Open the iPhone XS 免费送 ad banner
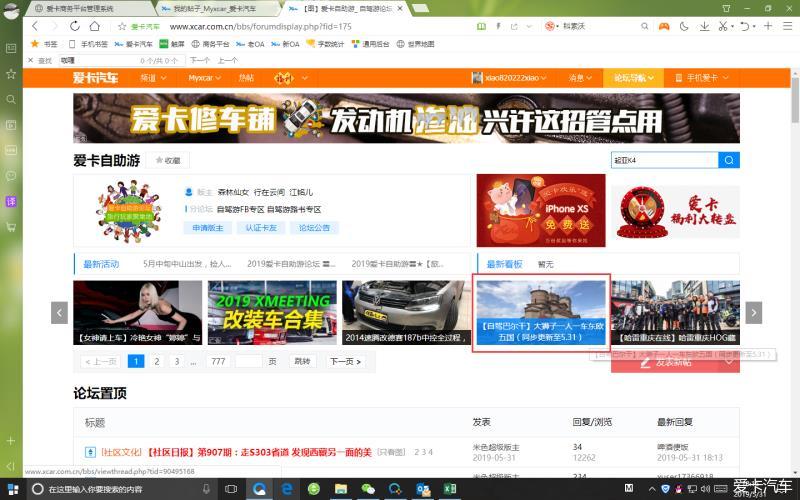800x500 pixels. [541, 210]
